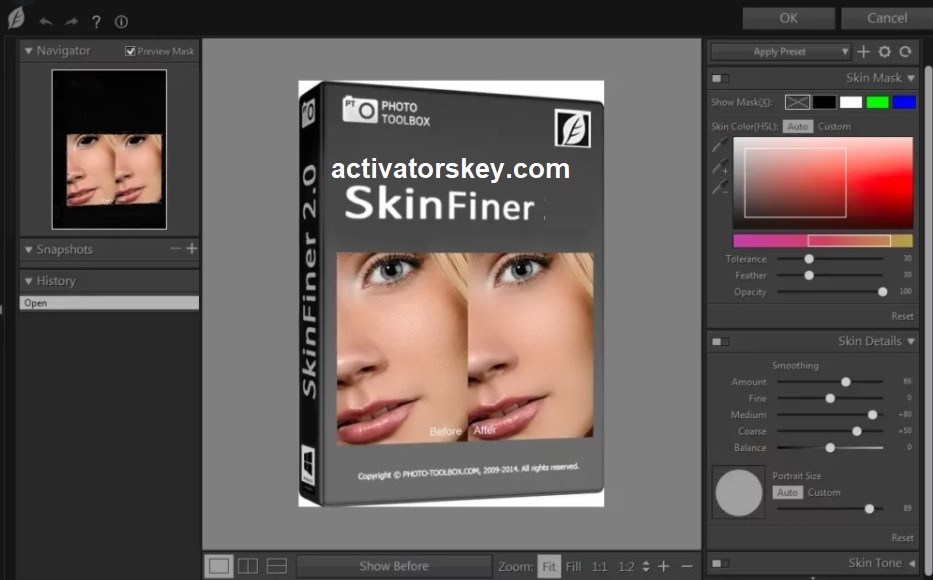Click the hue range color bar
Screen dimensions: 933x580
coord(823,240)
